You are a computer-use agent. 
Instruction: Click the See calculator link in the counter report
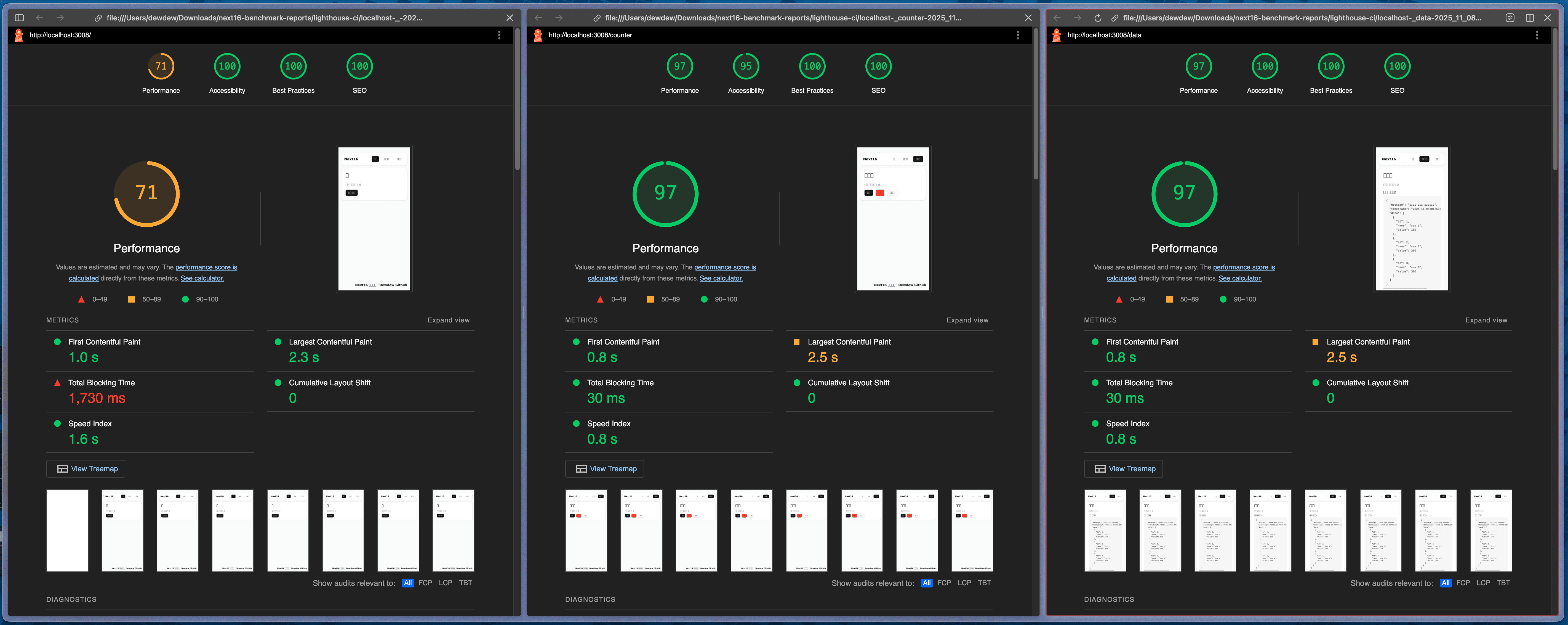tap(721, 278)
